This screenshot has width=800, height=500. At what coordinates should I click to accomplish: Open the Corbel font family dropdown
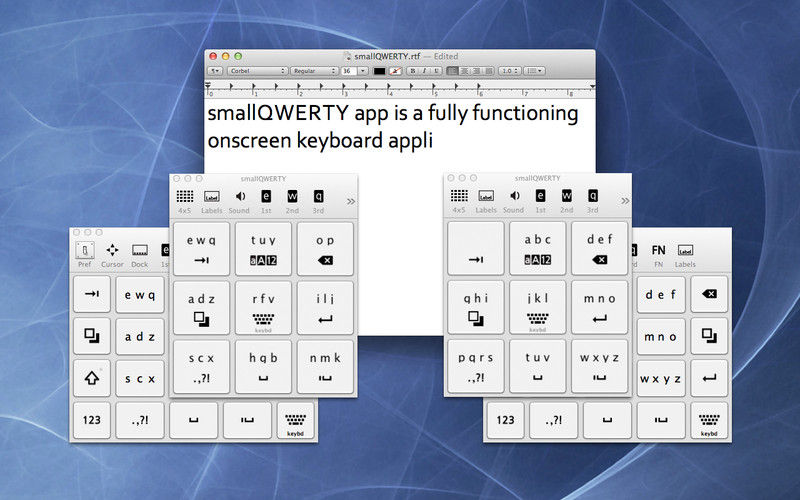tap(258, 71)
